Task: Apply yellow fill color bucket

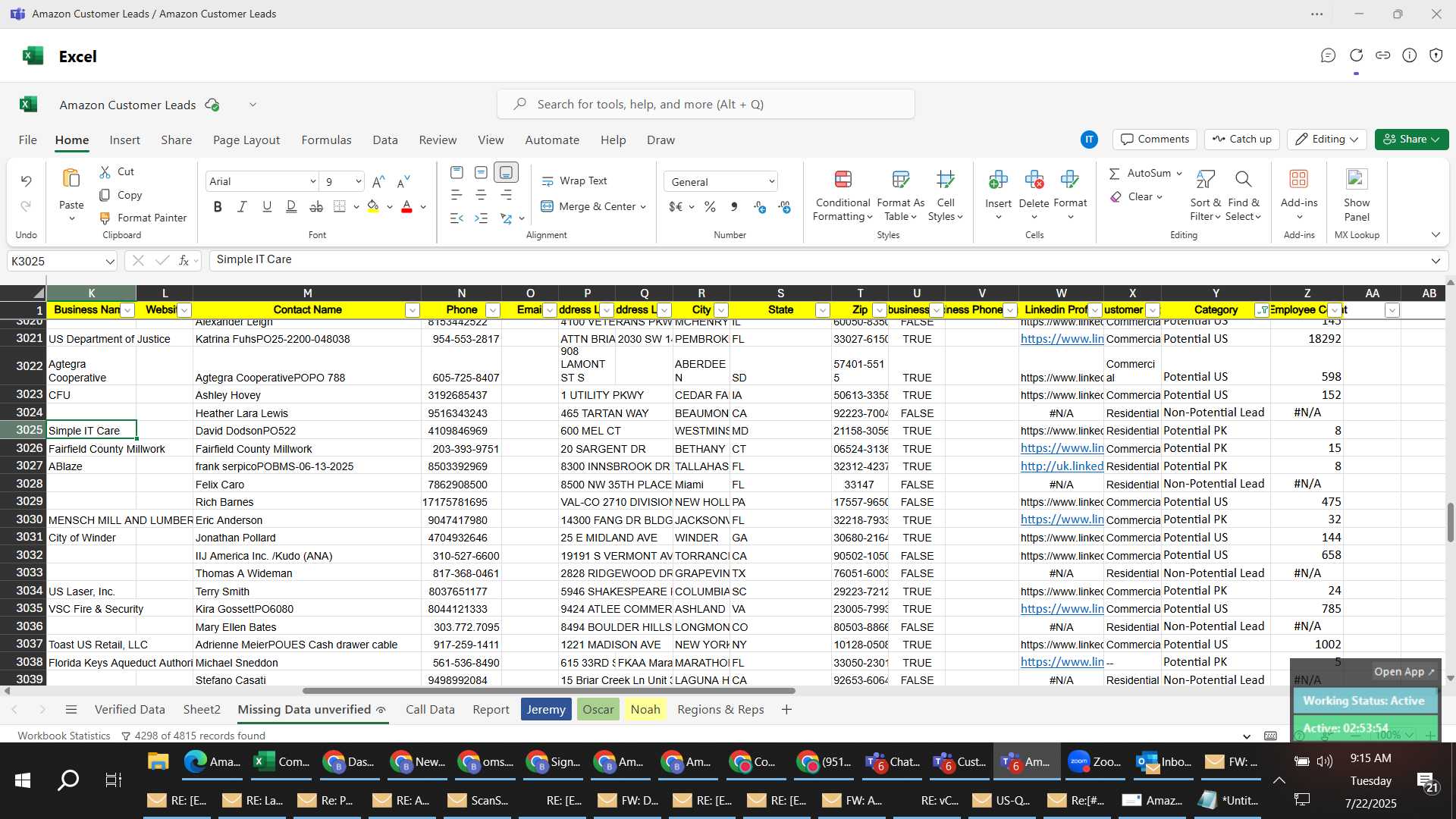Action: [x=373, y=207]
